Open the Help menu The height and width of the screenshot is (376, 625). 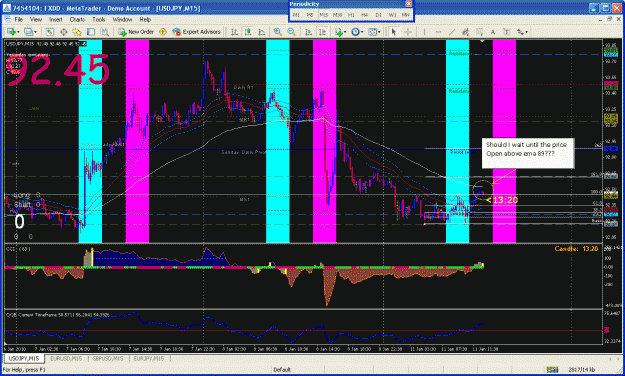tap(145, 19)
